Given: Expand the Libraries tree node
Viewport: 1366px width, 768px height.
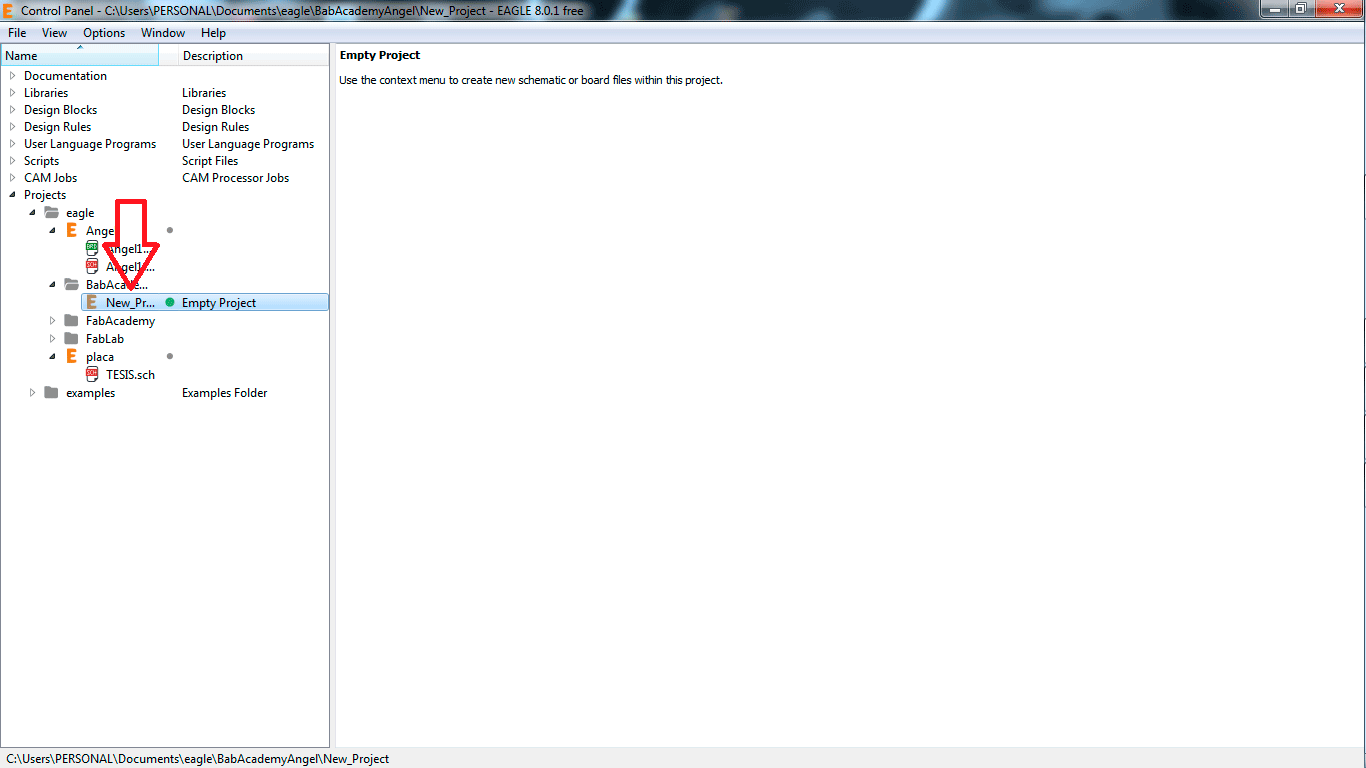Looking at the screenshot, I should coord(12,93).
